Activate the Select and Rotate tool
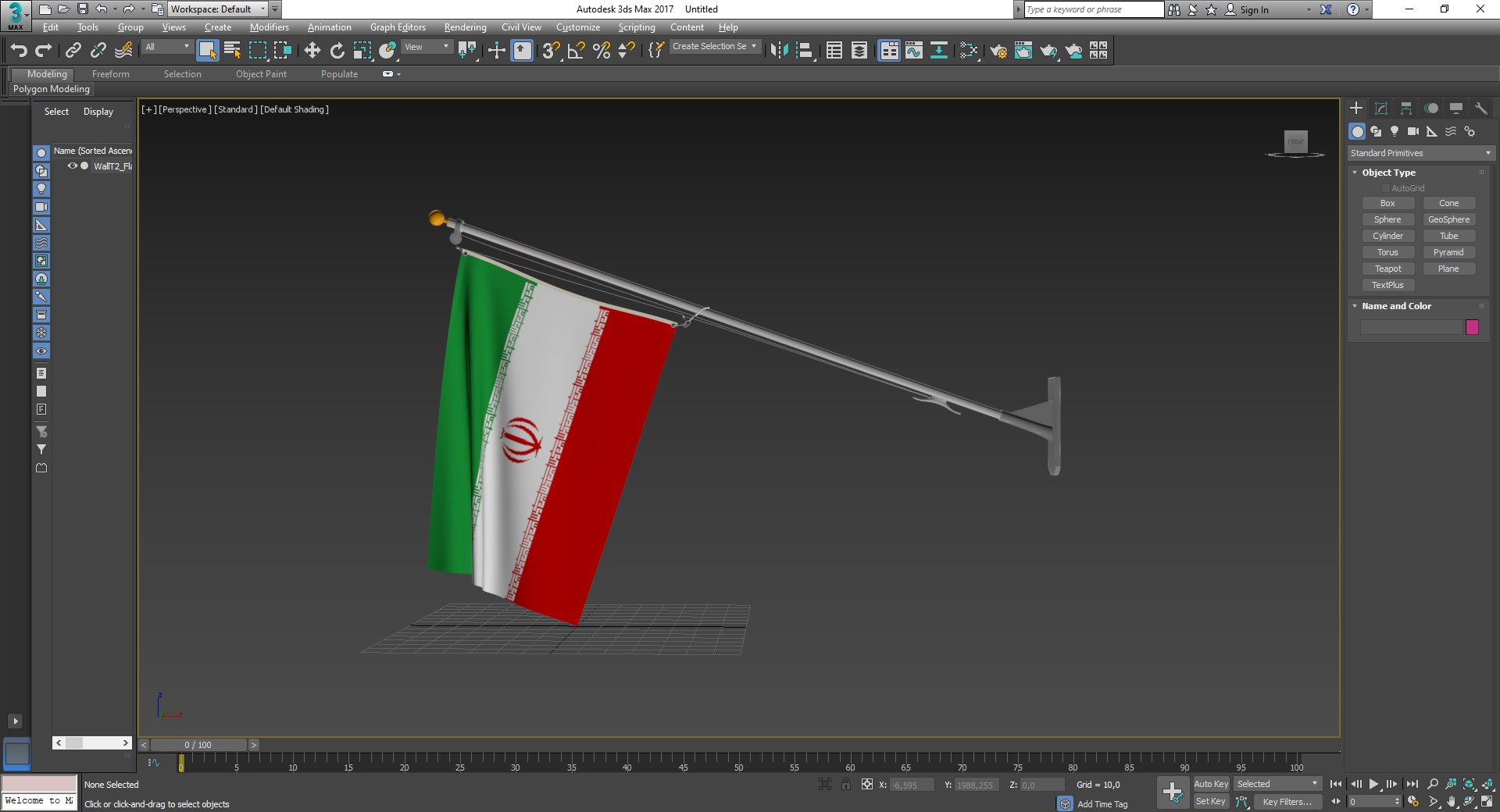Screen dimensions: 1500x812 (337, 51)
